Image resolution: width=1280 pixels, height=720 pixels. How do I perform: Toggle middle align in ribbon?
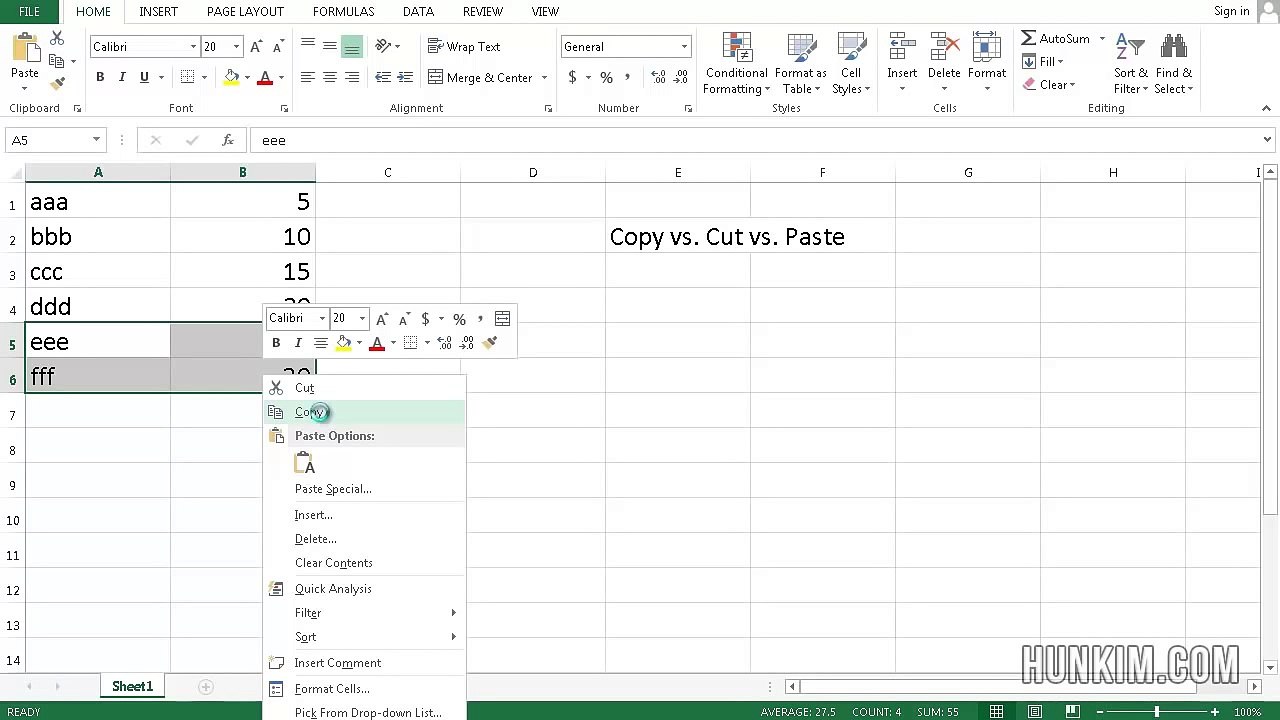[329, 47]
